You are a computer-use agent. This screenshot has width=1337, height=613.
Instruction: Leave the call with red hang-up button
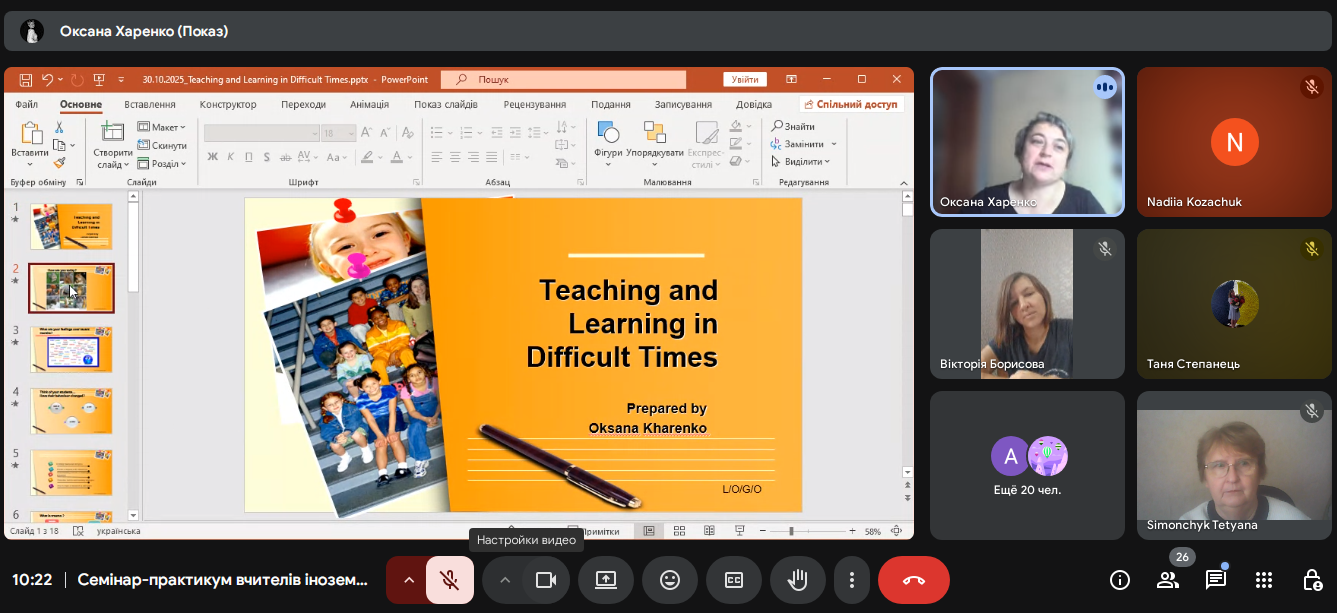pyautogui.click(x=913, y=580)
